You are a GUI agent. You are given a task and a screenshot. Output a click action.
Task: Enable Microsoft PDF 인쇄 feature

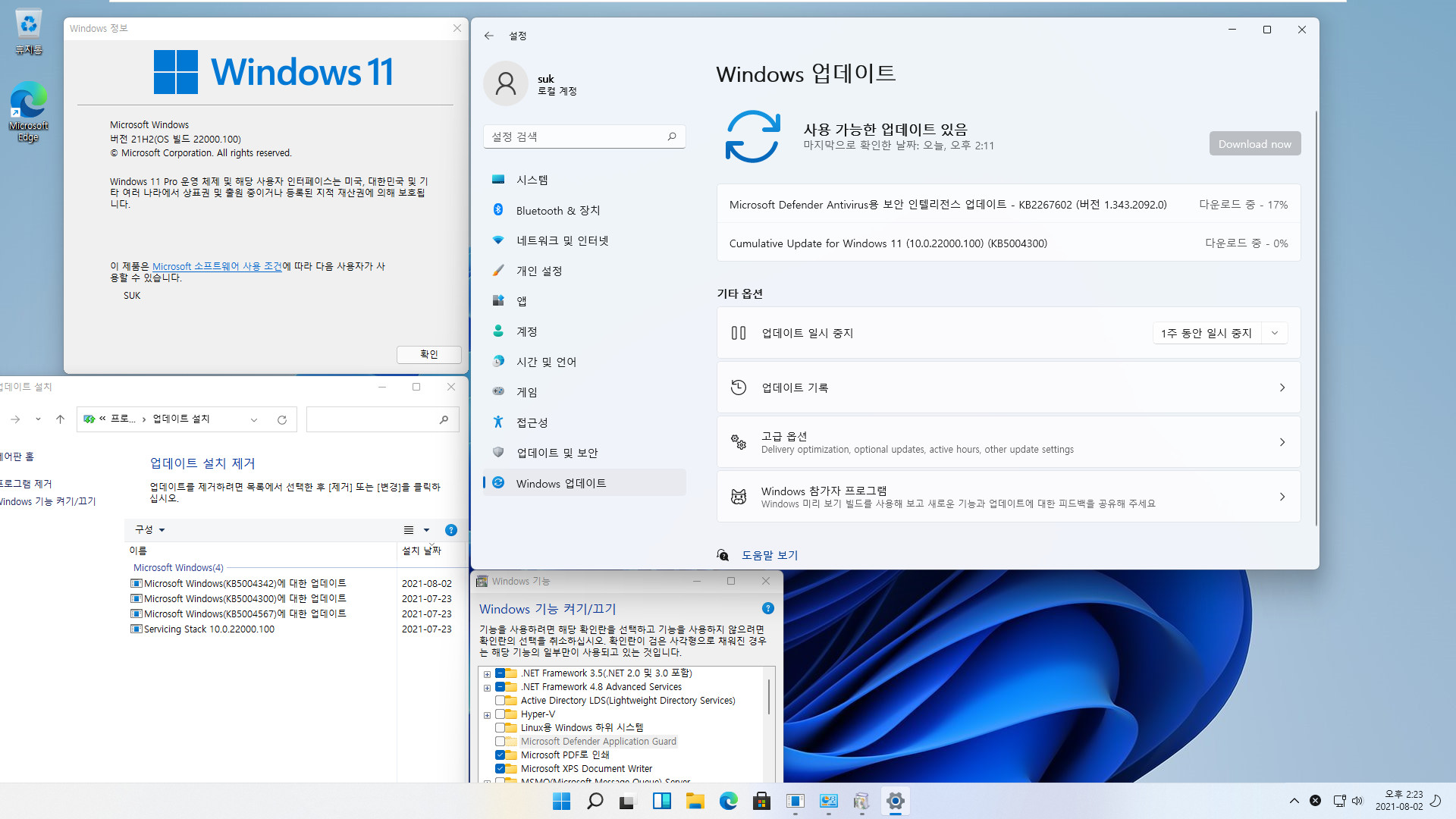[500, 754]
